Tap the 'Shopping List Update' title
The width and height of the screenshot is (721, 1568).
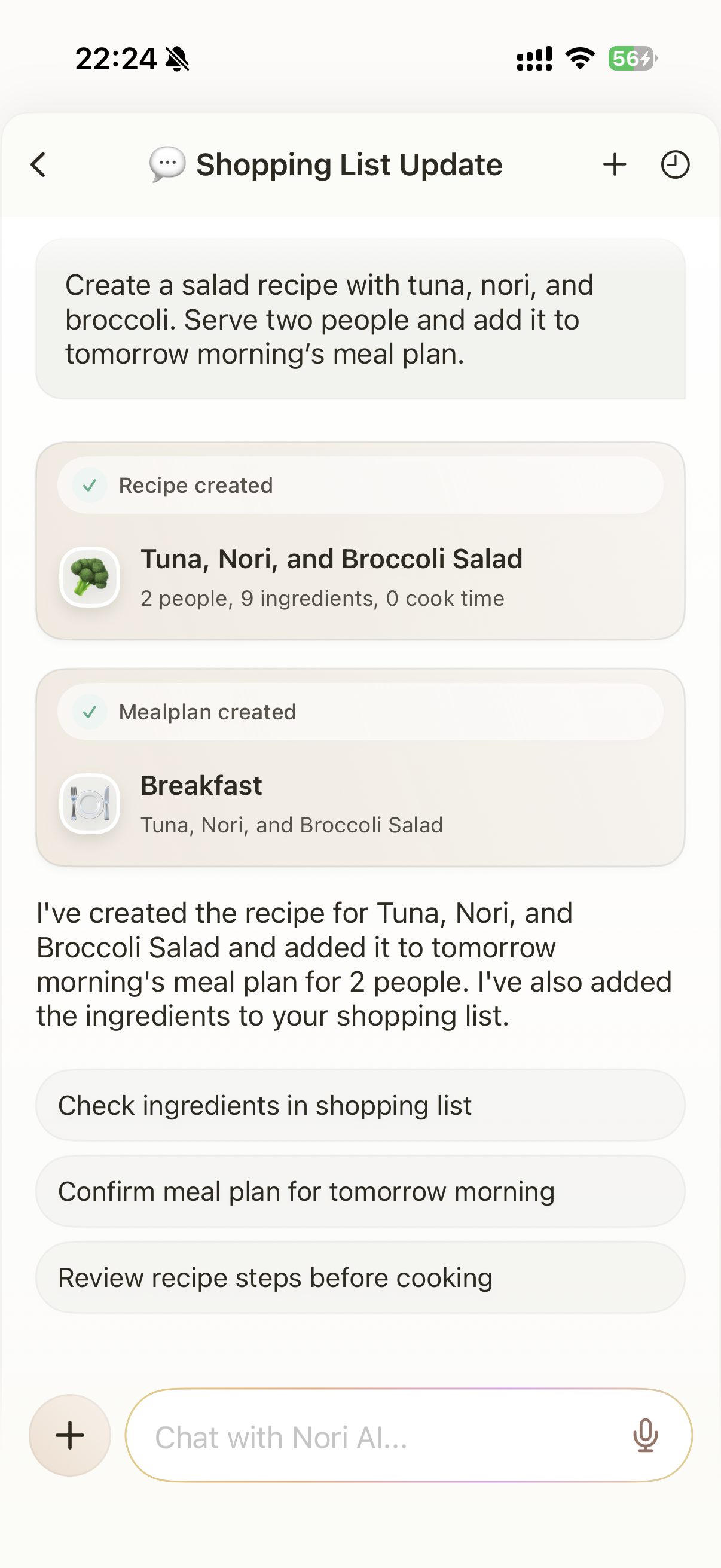click(x=349, y=164)
